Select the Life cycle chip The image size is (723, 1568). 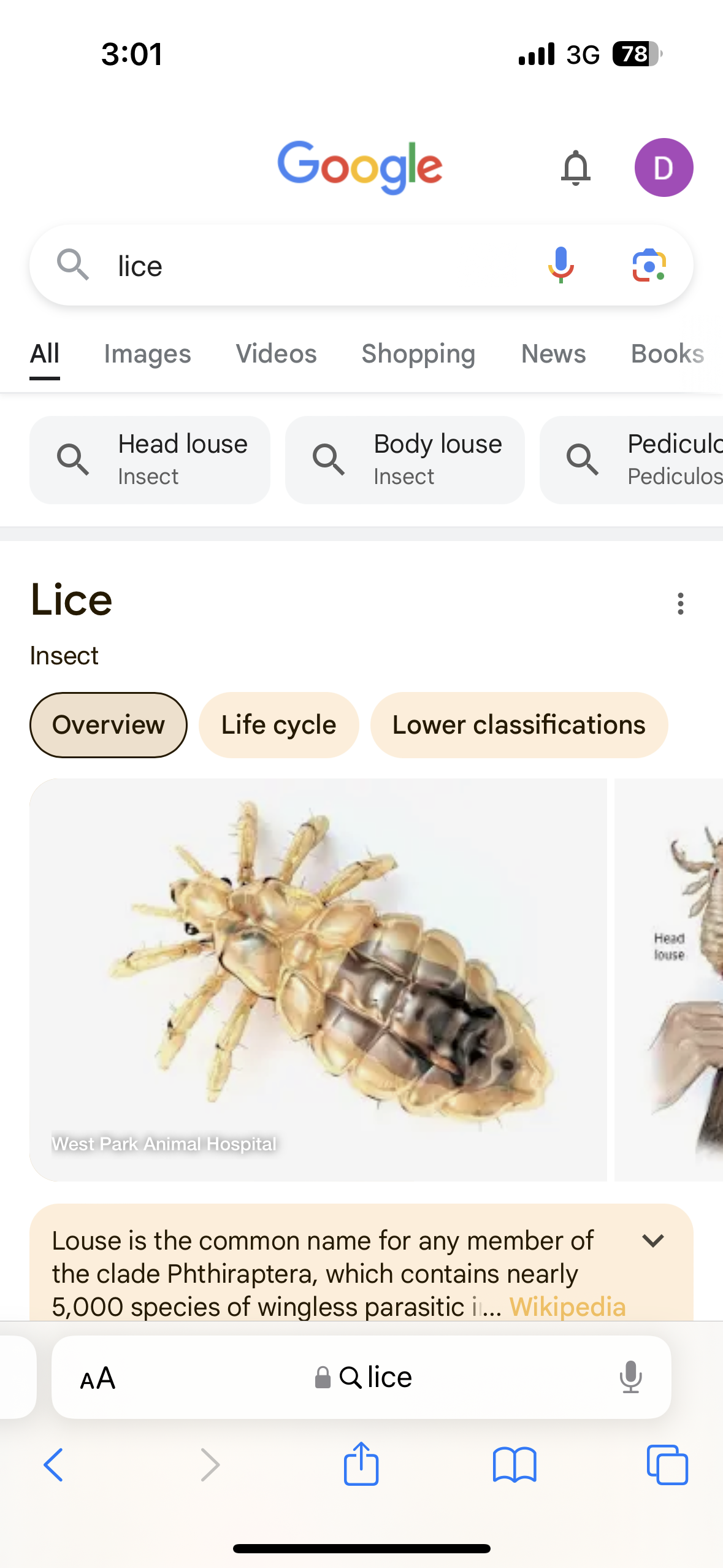click(278, 724)
